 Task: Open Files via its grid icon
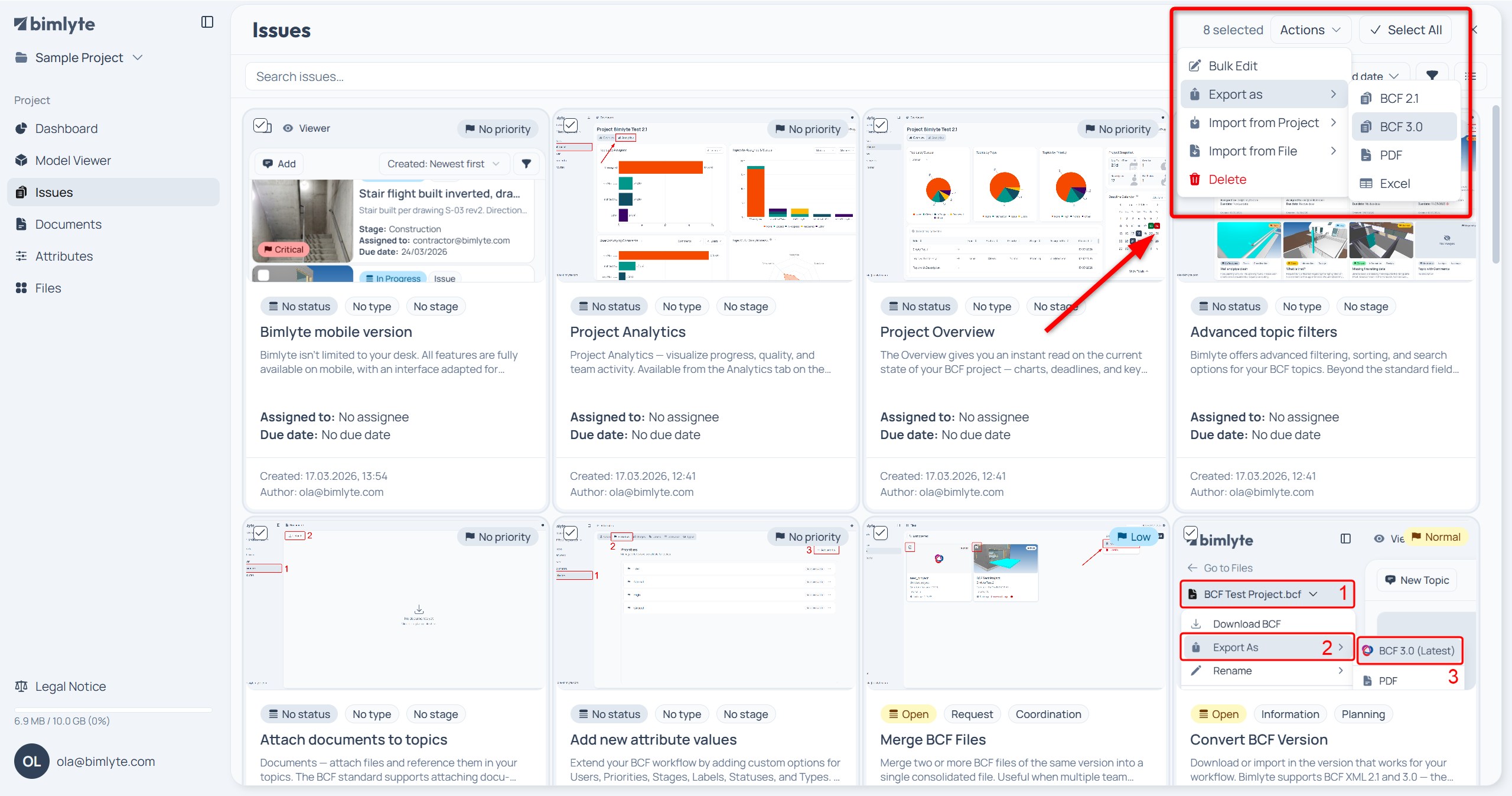point(21,288)
